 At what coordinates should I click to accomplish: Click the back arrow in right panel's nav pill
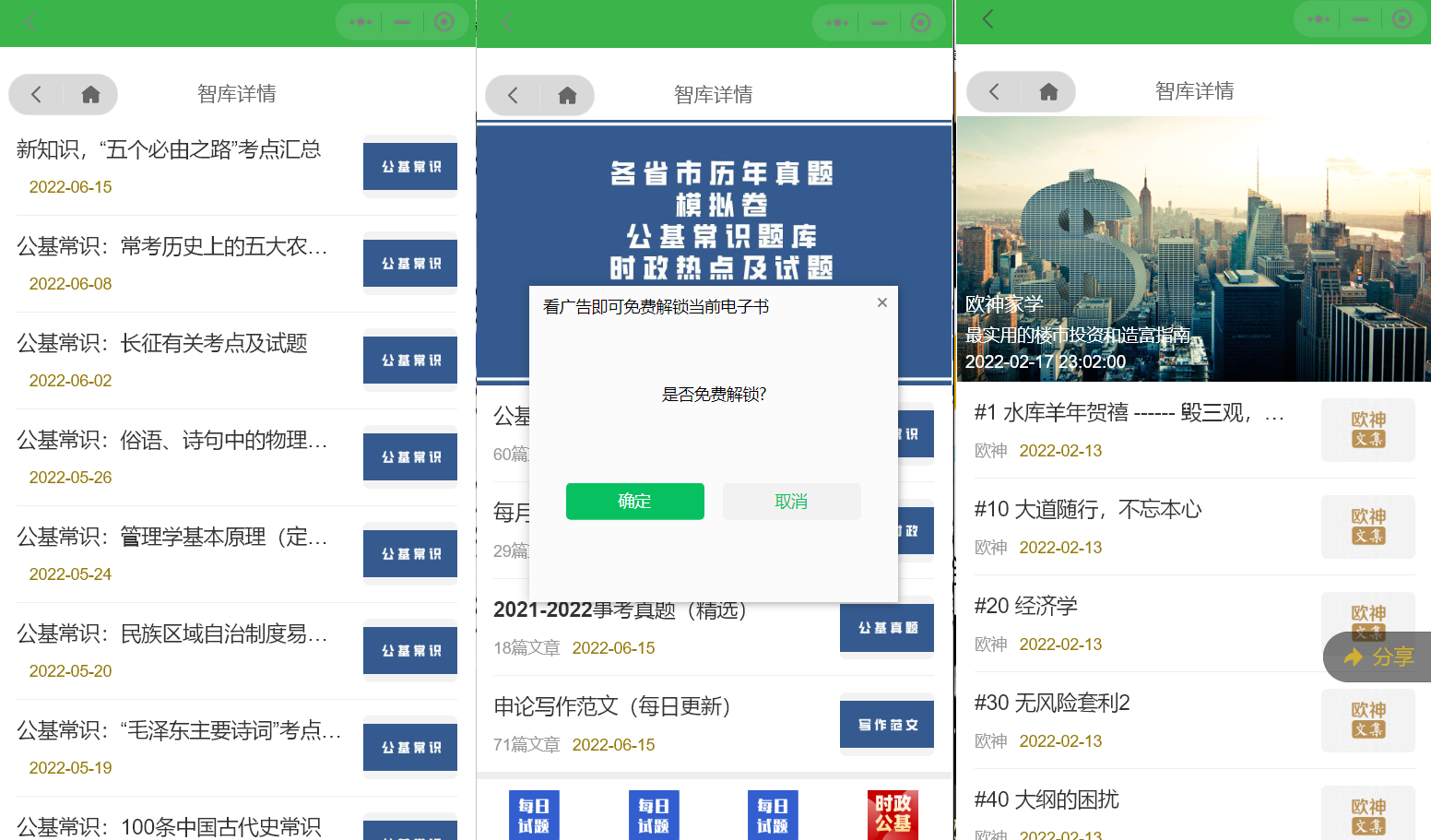tap(994, 91)
